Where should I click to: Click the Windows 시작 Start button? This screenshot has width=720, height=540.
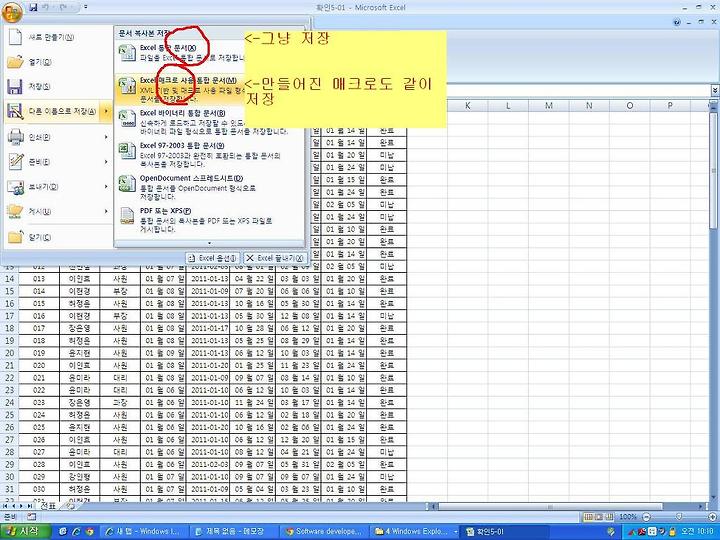[26, 532]
